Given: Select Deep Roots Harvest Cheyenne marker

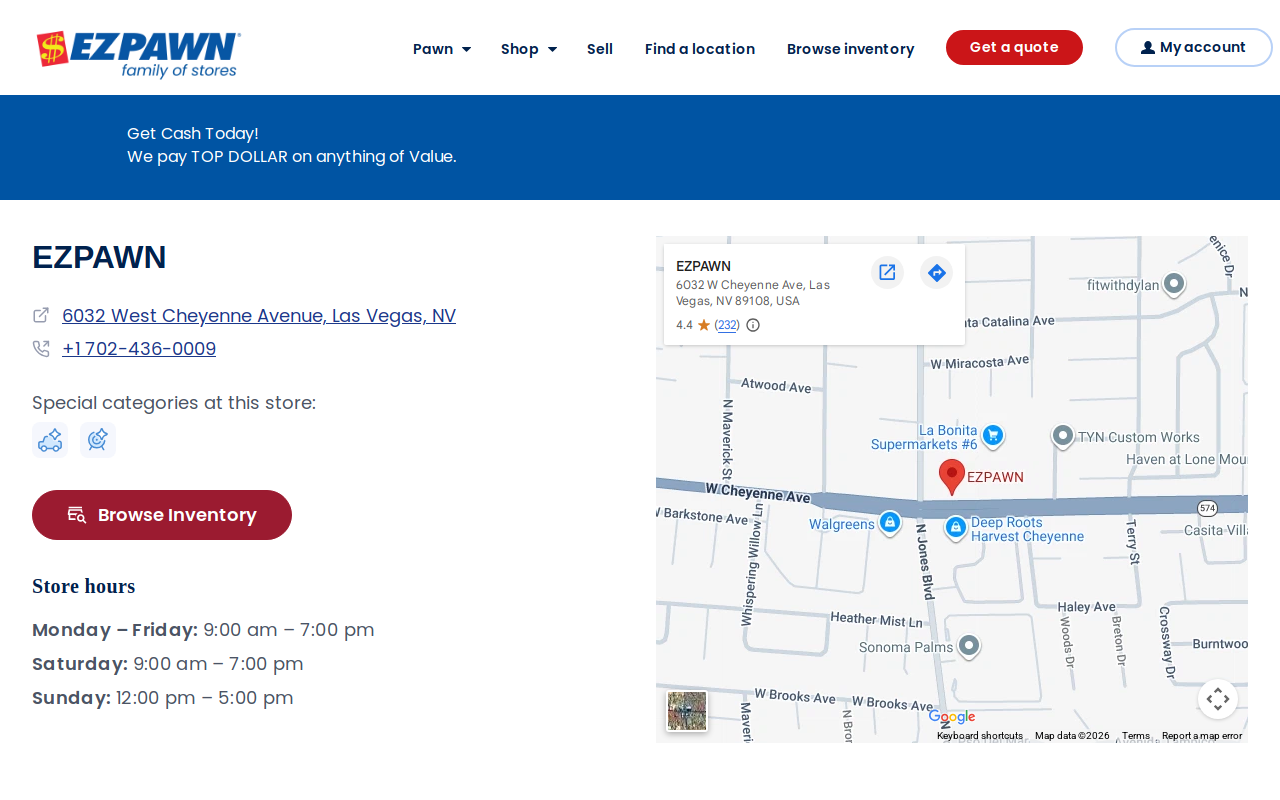Looking at the screenshot, I should [x=956, y=527].
